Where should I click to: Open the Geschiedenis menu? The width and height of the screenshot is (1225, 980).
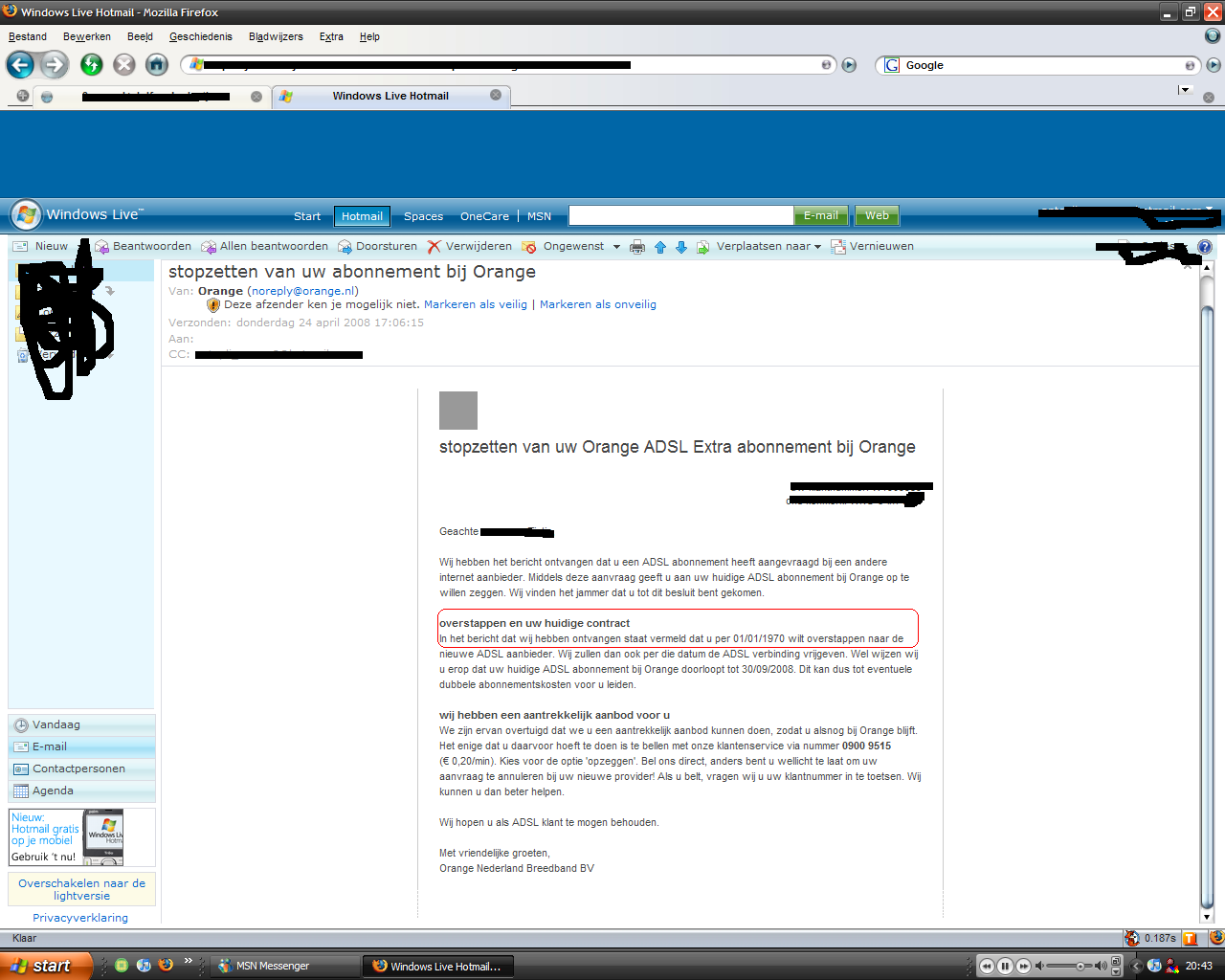tap(201, 36)
